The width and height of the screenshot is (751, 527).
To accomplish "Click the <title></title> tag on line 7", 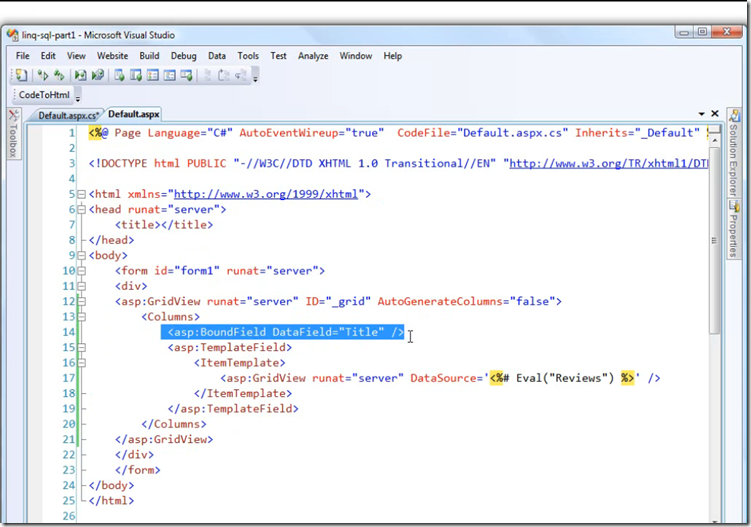I will pyautogui.click(x=164, y=225).
